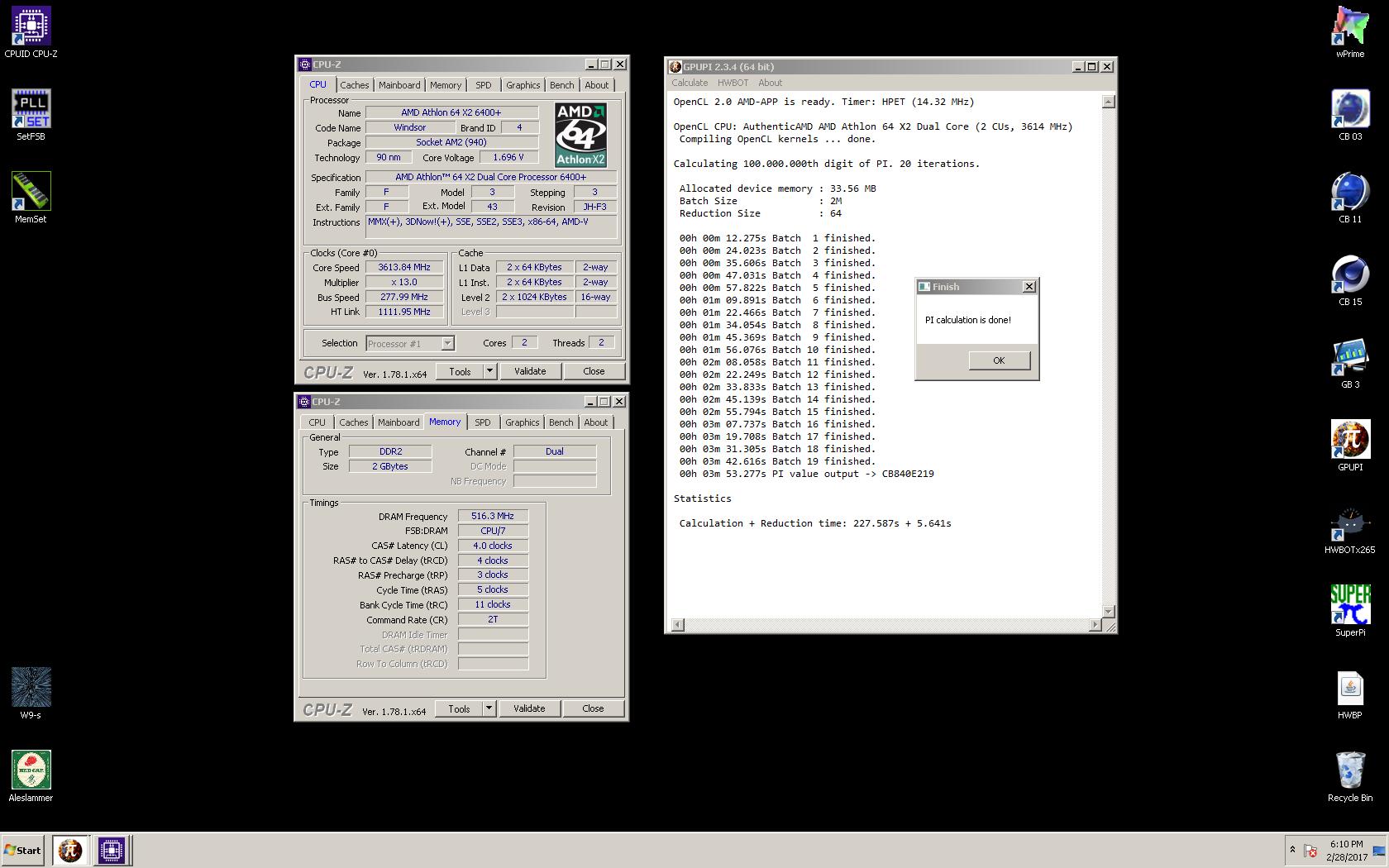Confirm the Finish dialog with OK
Viewport: 1389px width, 868px height.
(x=999, y=360)
